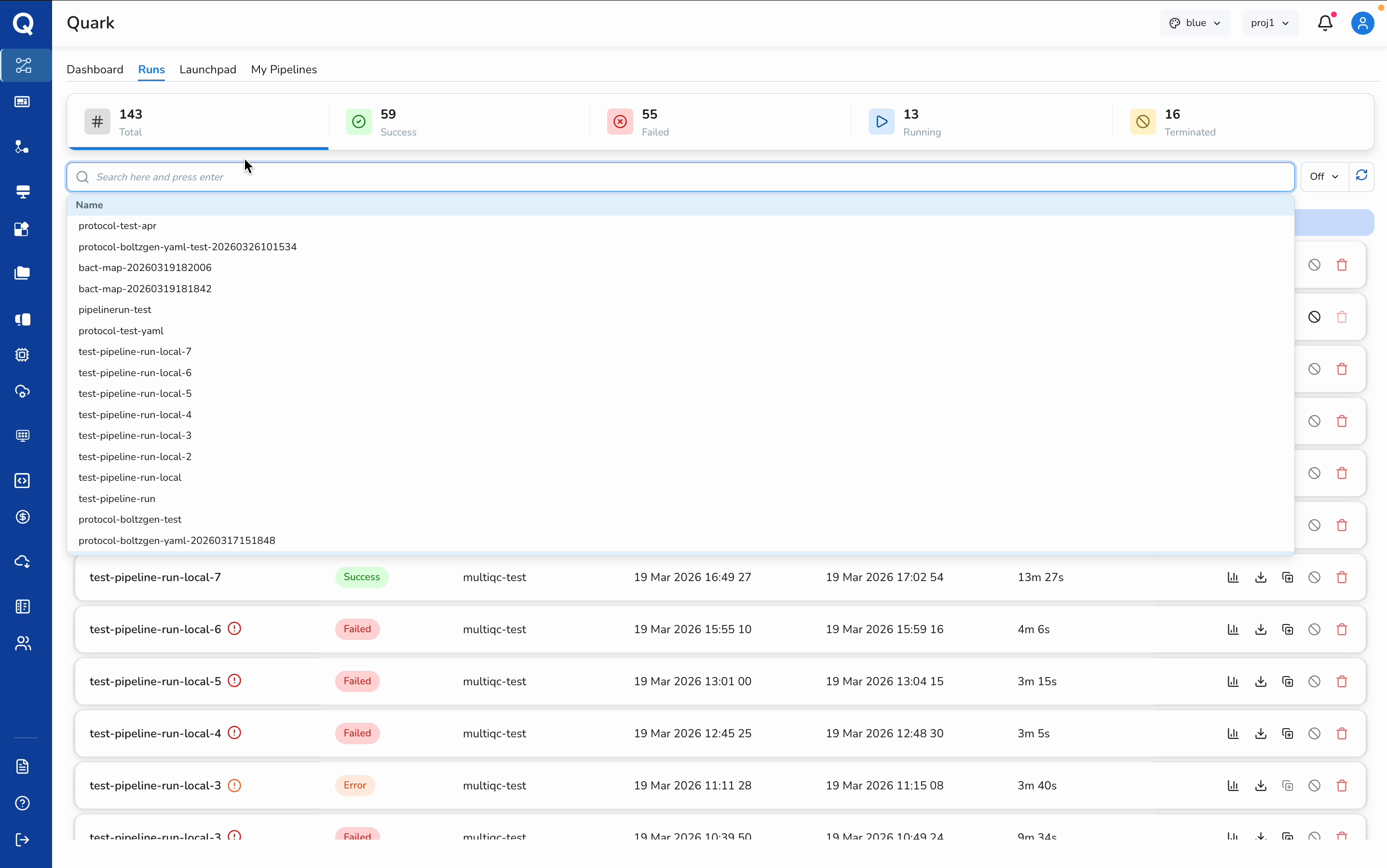1387x868 pixels.
Task: Click the Error status badge
Action: 355,786
